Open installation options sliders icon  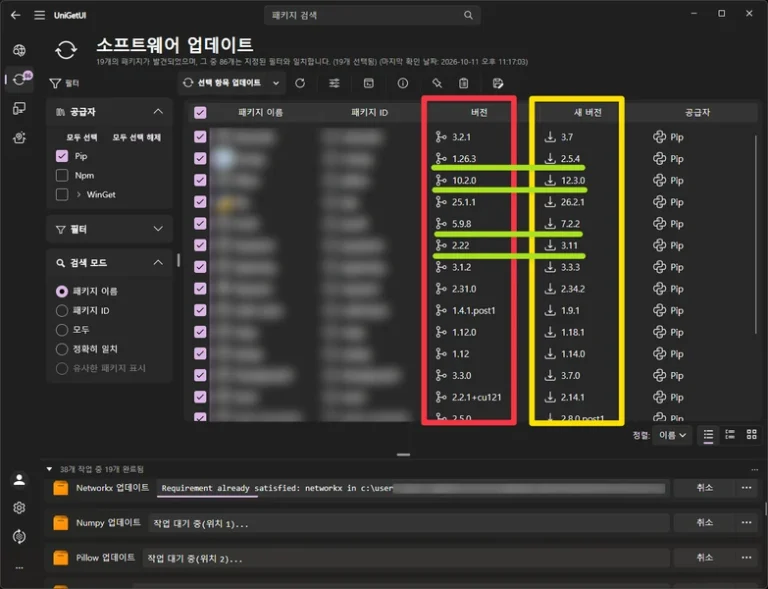[x=334, y=83]
